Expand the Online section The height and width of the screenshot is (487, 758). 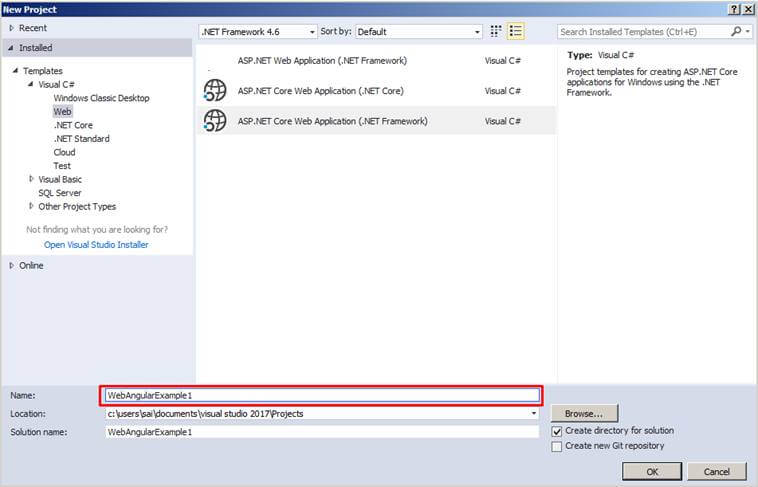[x=12, y=266]
